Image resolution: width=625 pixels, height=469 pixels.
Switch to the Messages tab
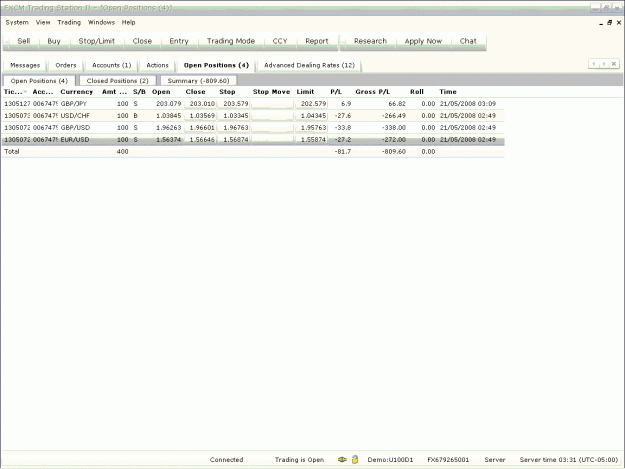tap(25, 65)
